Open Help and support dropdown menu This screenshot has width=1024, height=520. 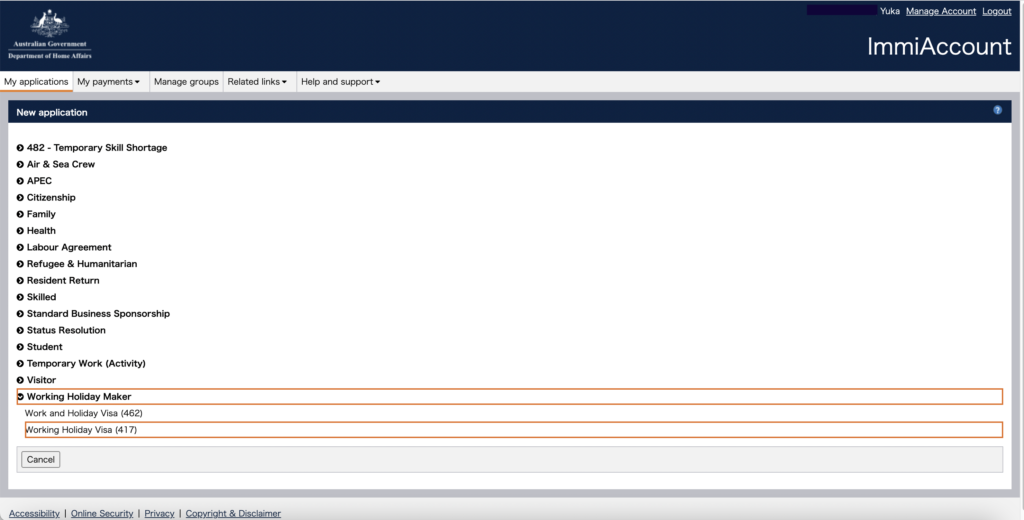340,82
